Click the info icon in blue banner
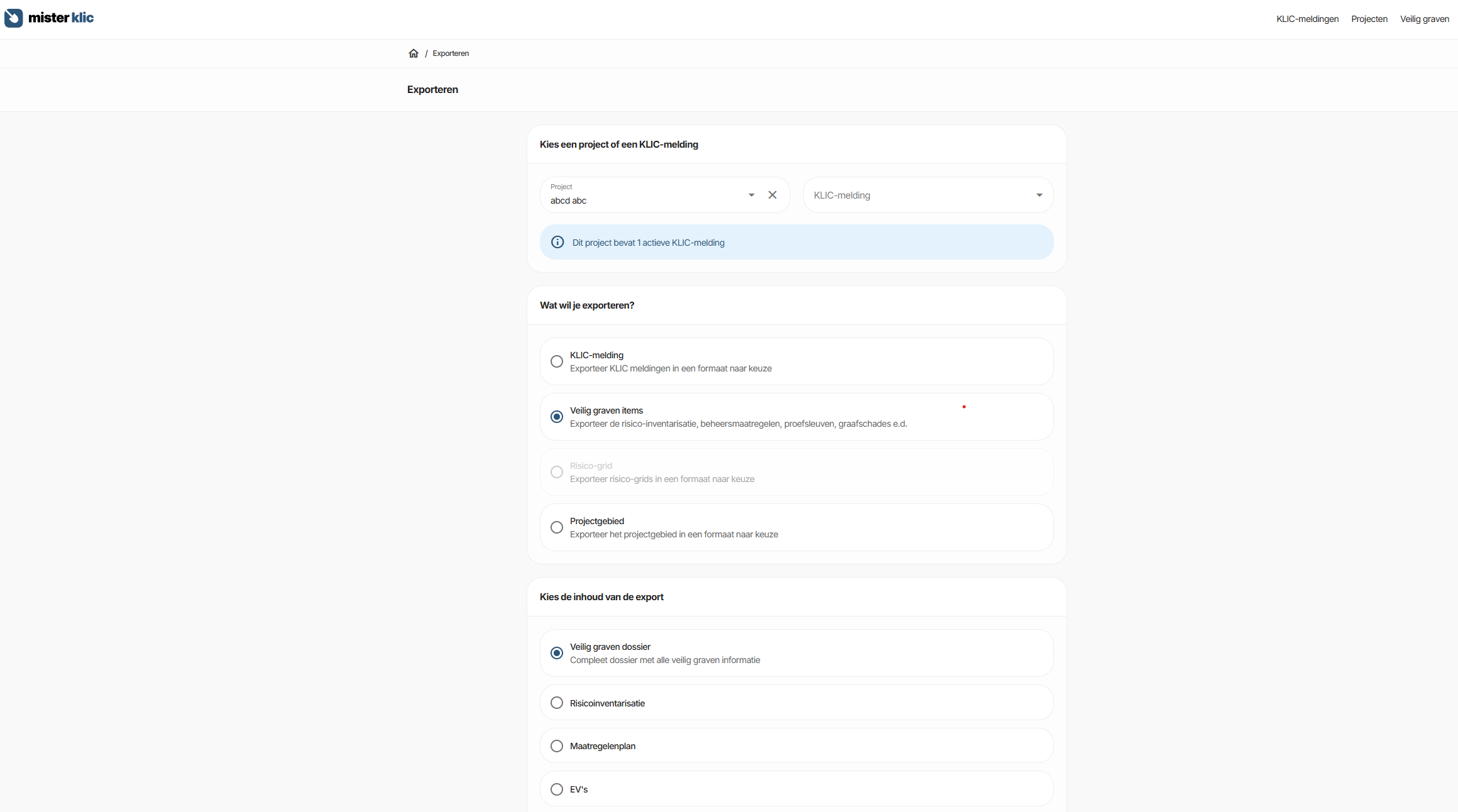 (x=557, y=243)
